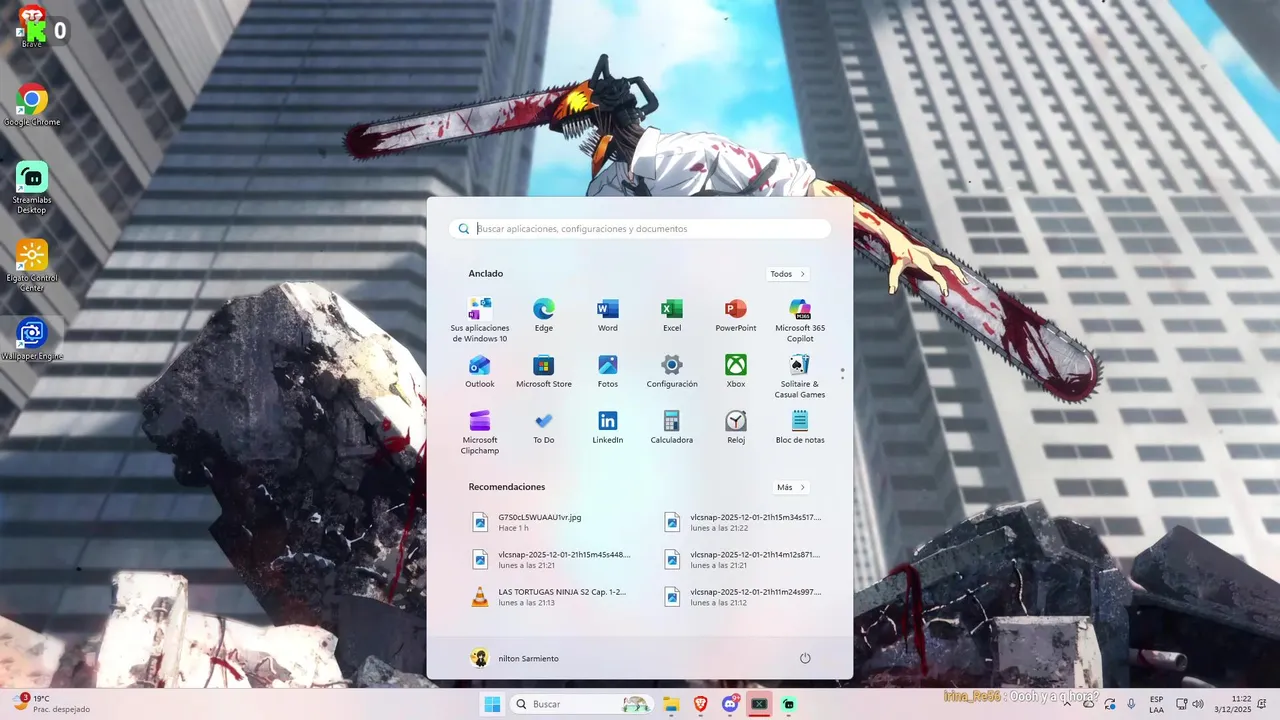Image resolution: width=1280 pixels, height=720 pixels.
Task: Open the weather widget showing 19°C
Action: (50, 704)
